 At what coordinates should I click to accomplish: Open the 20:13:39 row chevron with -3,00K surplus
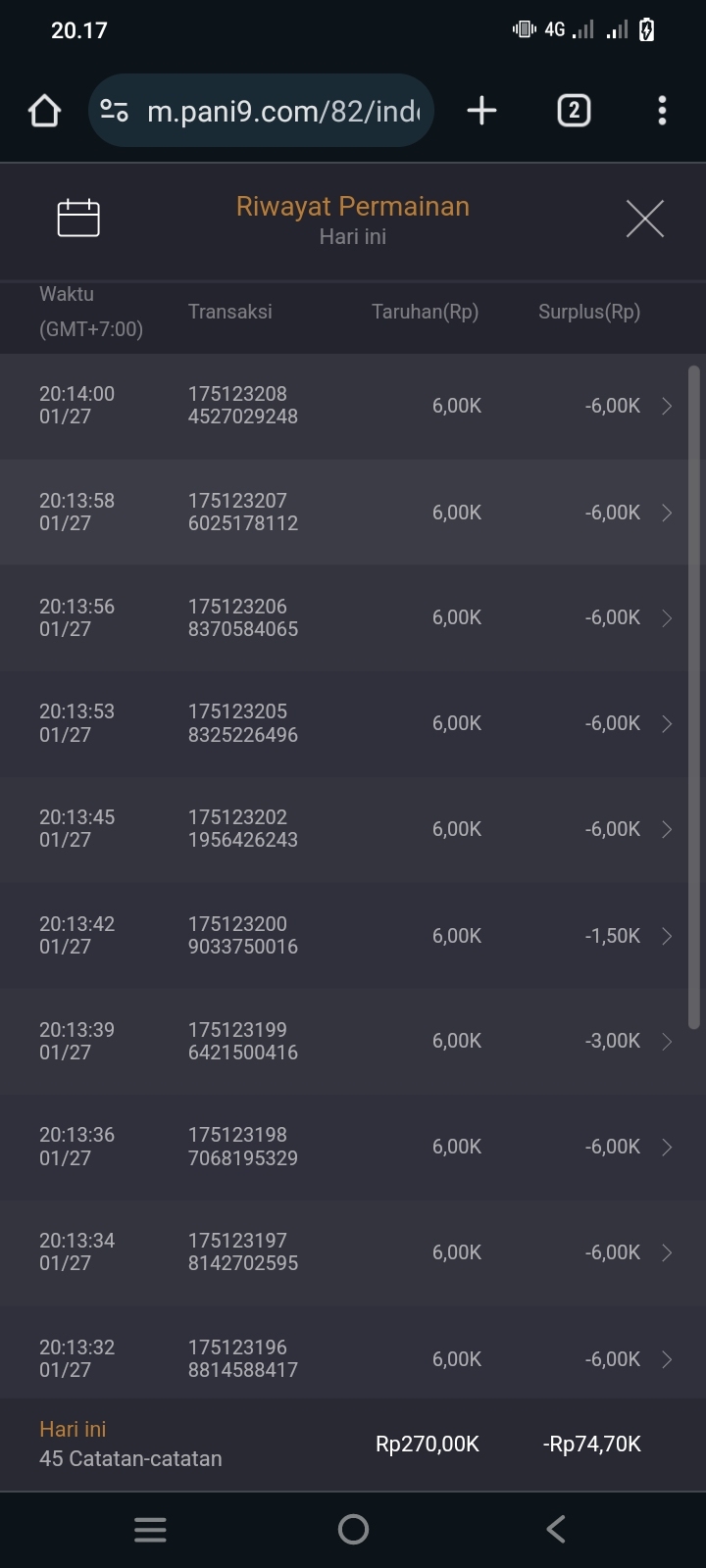click(667, 1041)
